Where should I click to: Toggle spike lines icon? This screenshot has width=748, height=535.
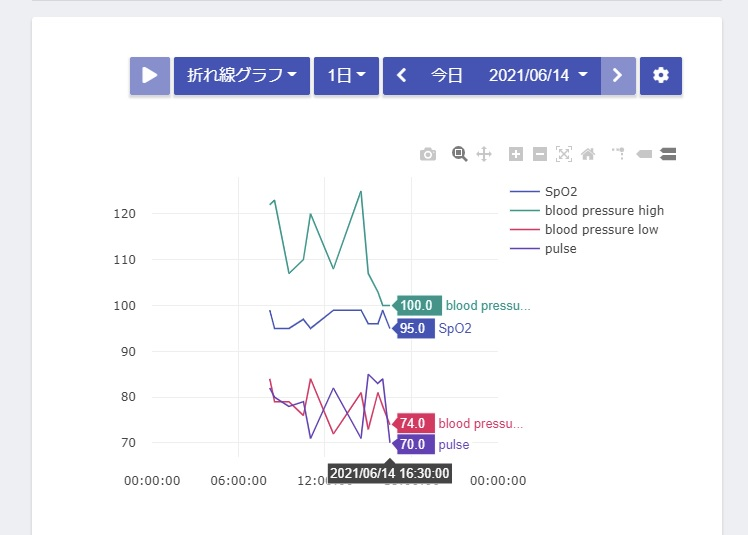pyautogui.click(x=619, y=154)
